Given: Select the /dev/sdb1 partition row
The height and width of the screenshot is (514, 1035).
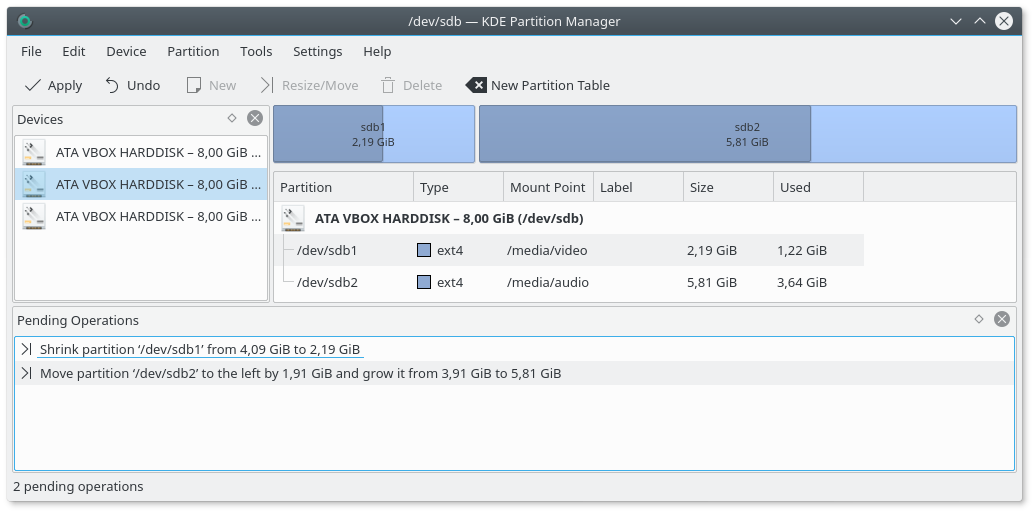Looking at the screenshot, I should [x=327, y=251].
